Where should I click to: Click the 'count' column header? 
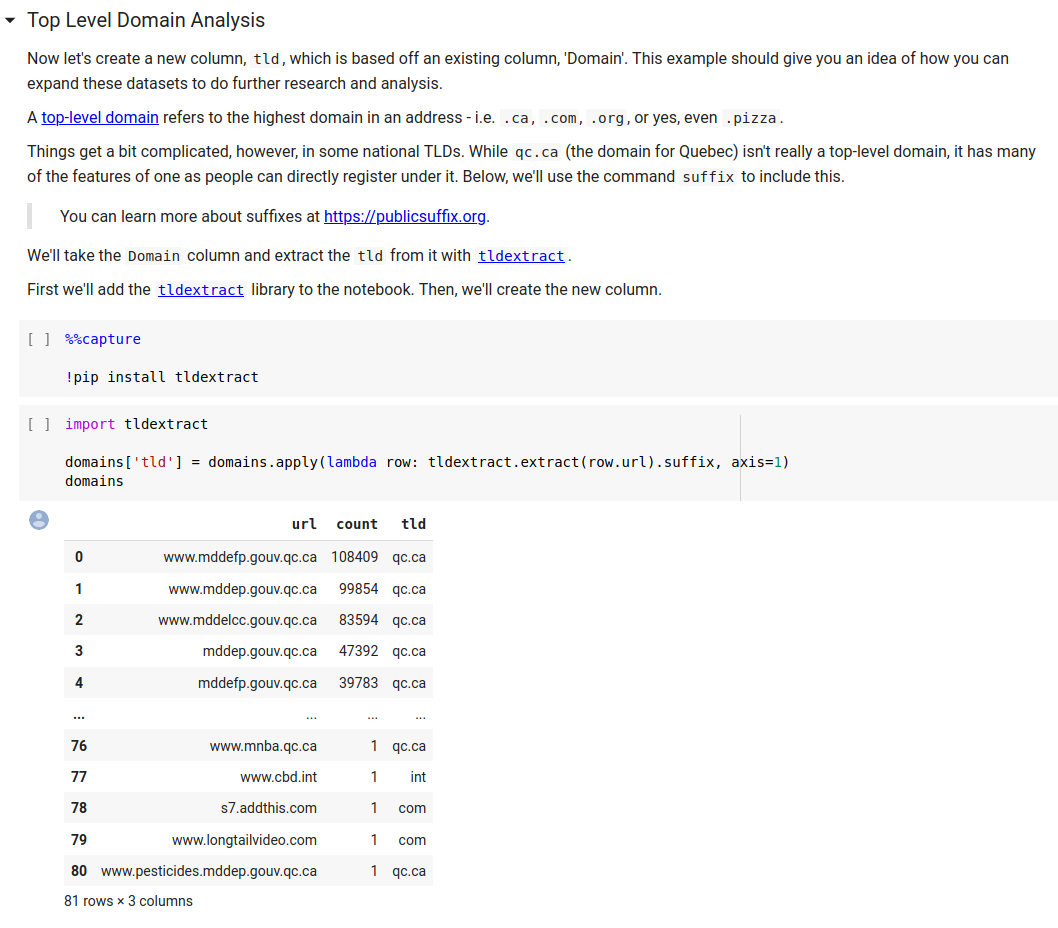pyautogui.click(x=357, y=524)
